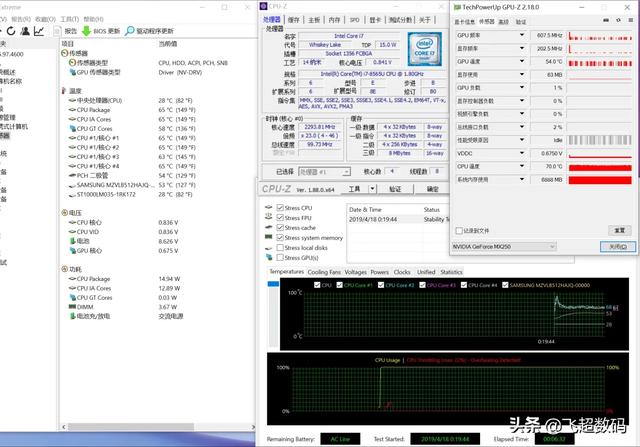Enable the Stress local disks checkbox
Screen dimensions: 640x447
(280, 248)
